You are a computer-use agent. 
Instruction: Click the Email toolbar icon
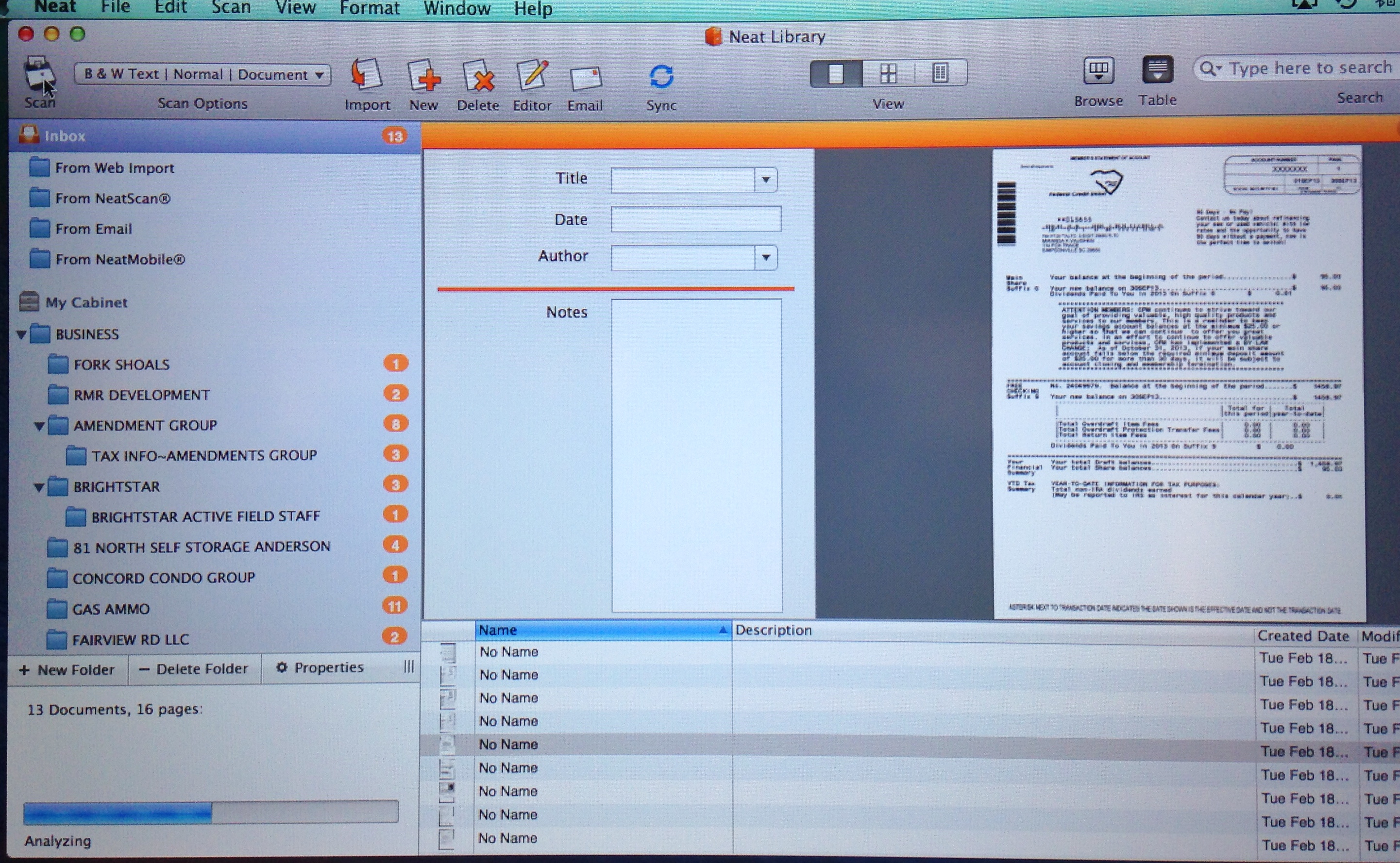[x=586, y=78]
